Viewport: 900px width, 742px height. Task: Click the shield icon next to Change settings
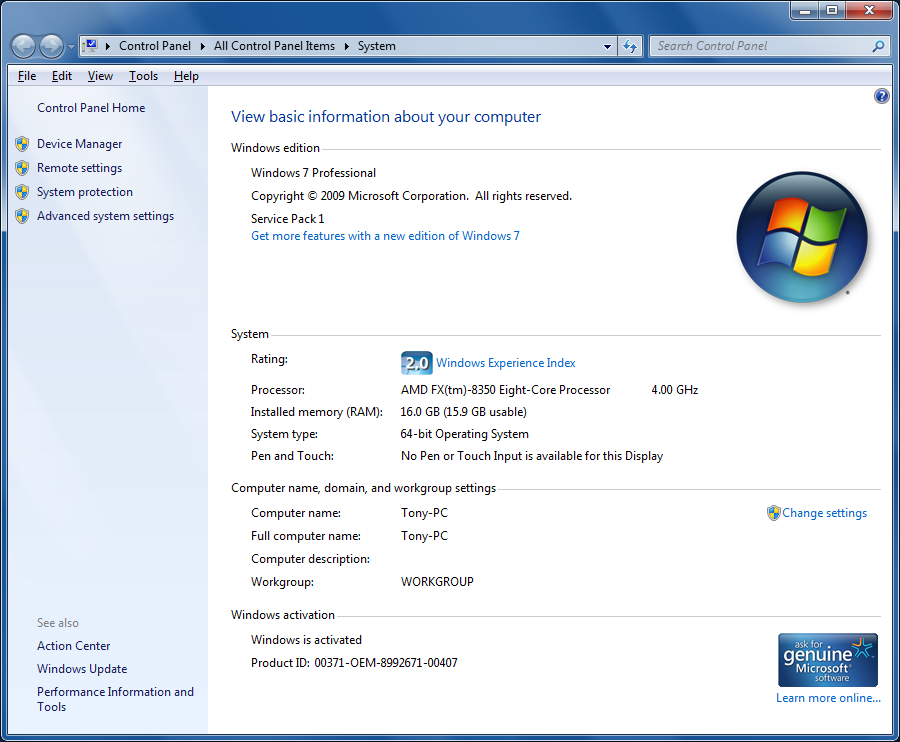coord(774,513)
